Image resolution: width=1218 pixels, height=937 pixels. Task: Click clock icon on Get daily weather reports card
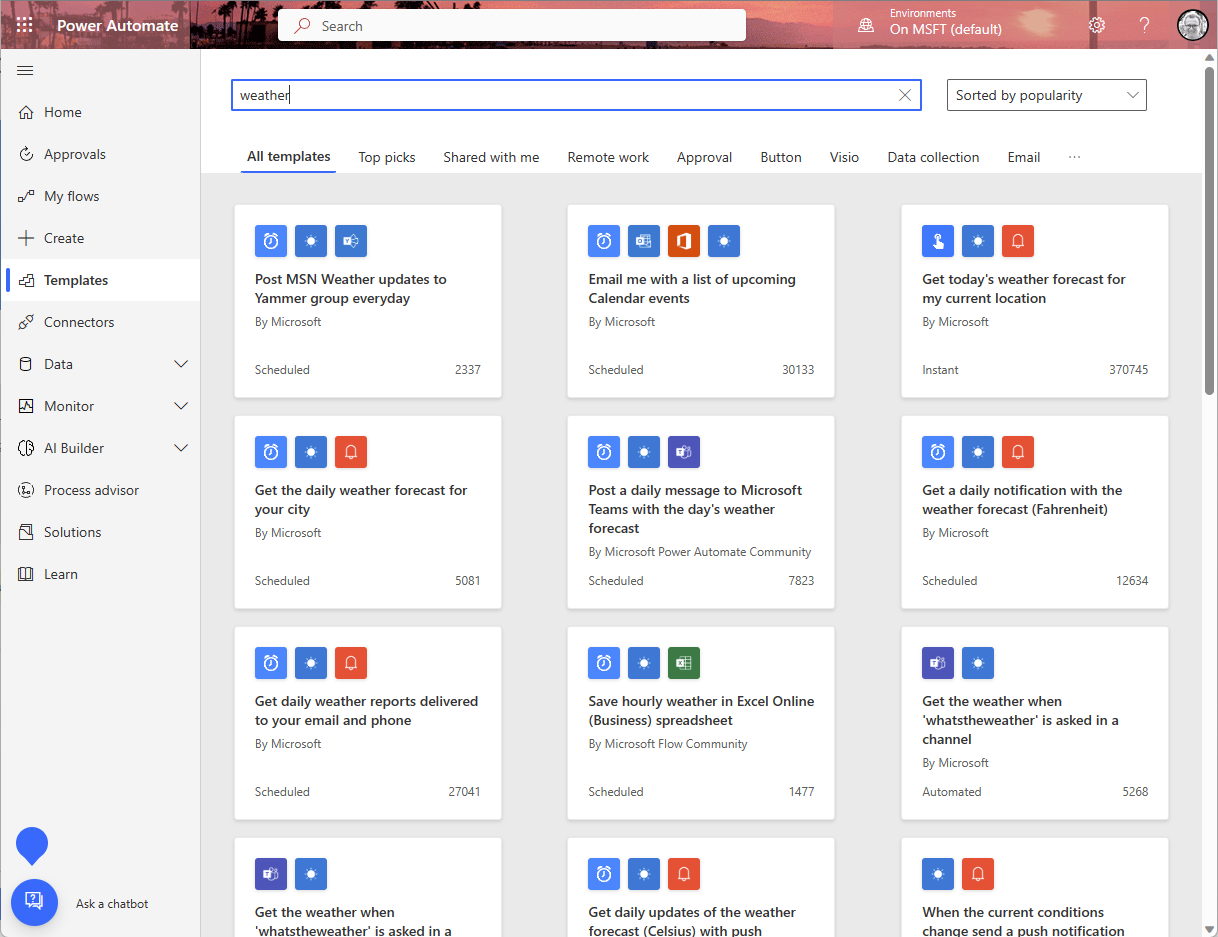point(271,663)
